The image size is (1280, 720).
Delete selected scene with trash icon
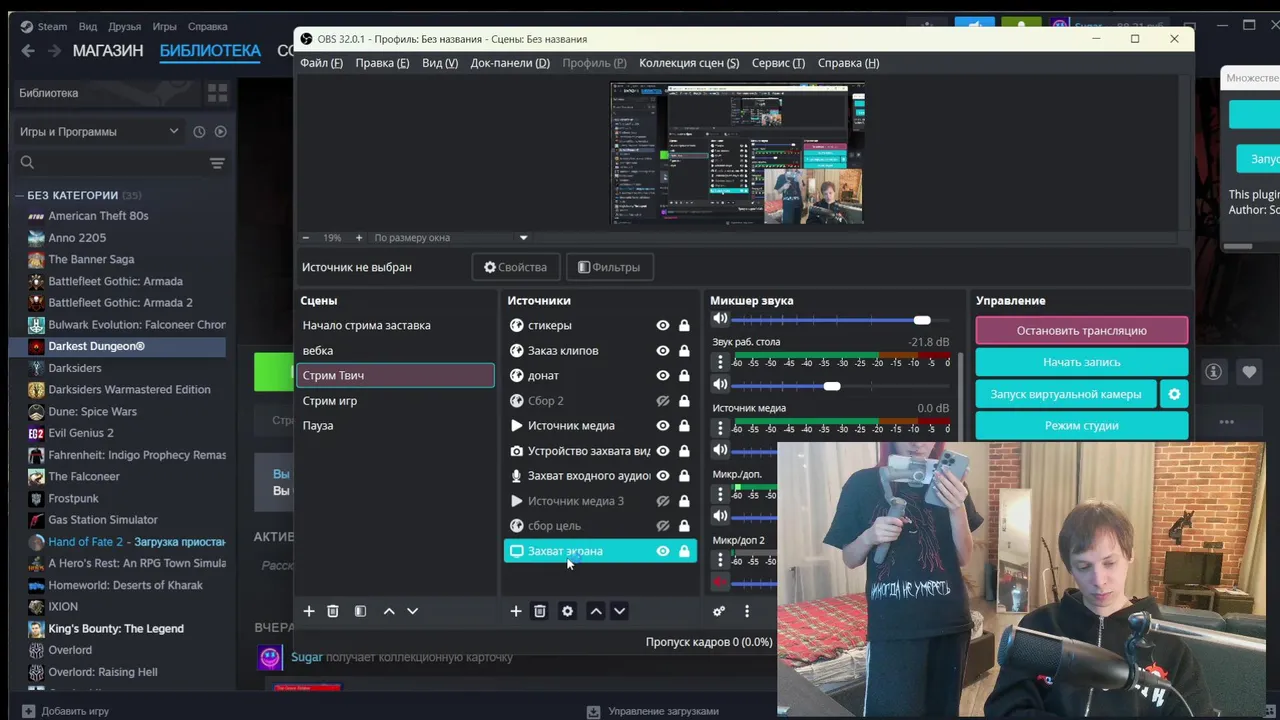(x=333, y=611)
